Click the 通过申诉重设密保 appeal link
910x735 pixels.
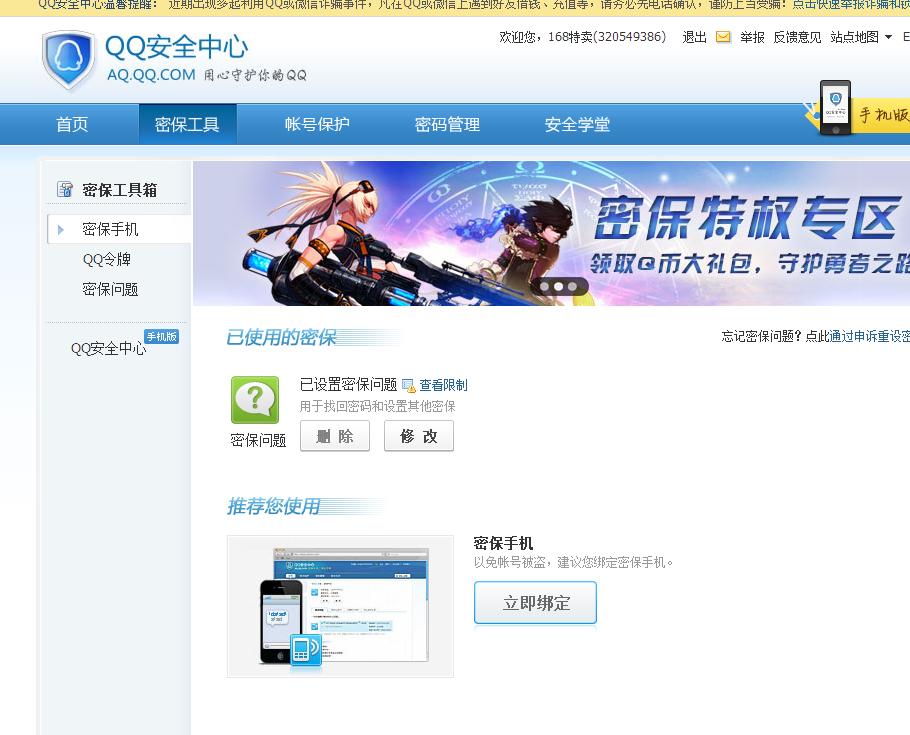(870, 336)
